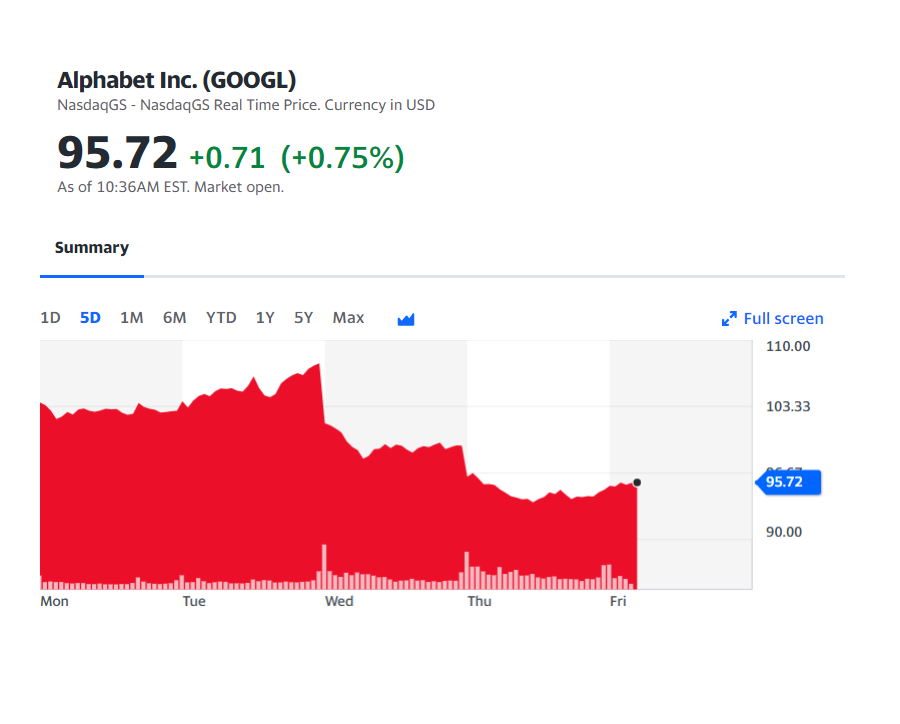Click the Thu label on the time axis
The width and height of the screenshot is (900, 724).
pos(479,601)
